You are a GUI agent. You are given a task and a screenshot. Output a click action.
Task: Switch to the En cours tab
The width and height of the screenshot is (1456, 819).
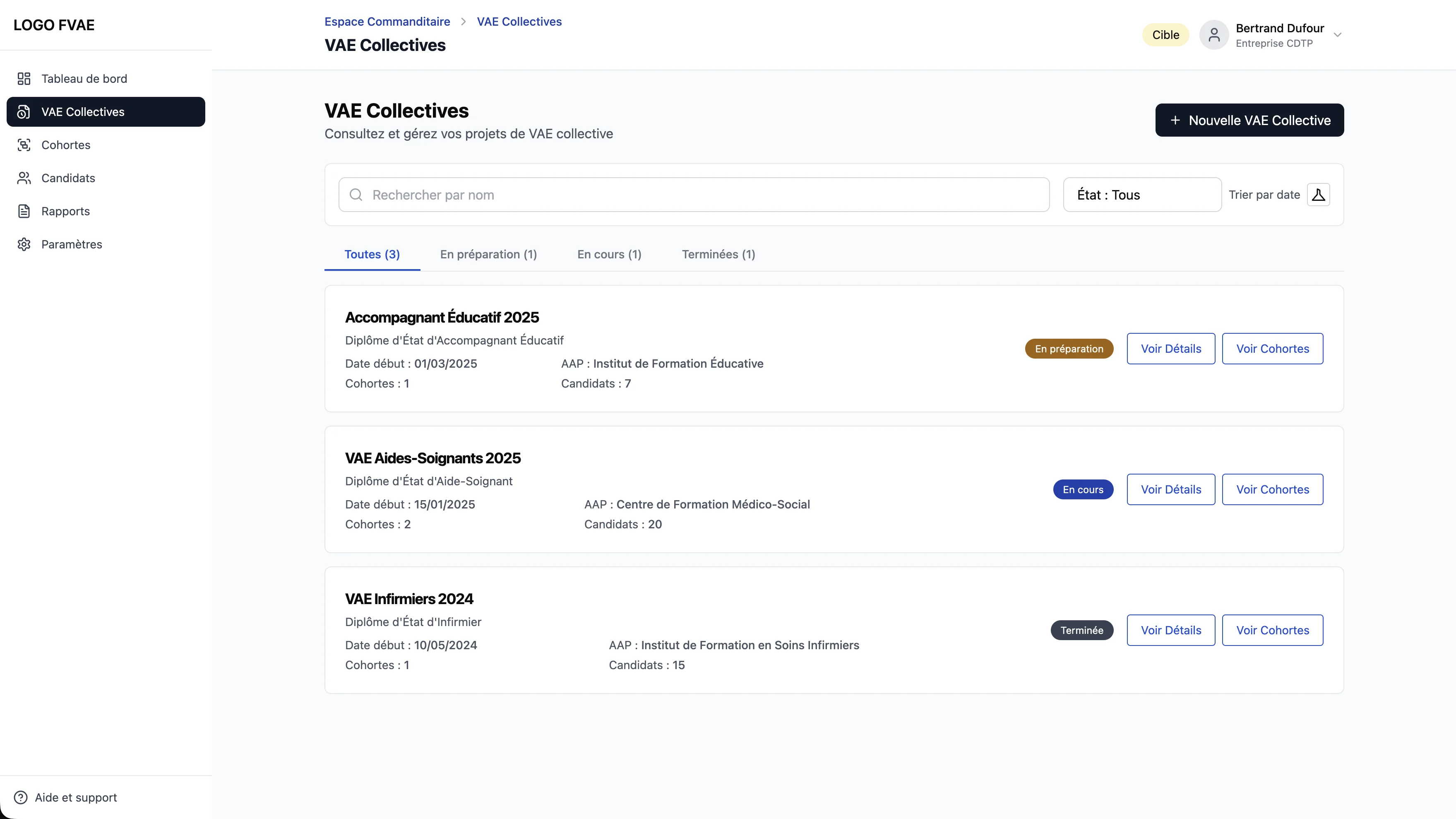(609, 255)
